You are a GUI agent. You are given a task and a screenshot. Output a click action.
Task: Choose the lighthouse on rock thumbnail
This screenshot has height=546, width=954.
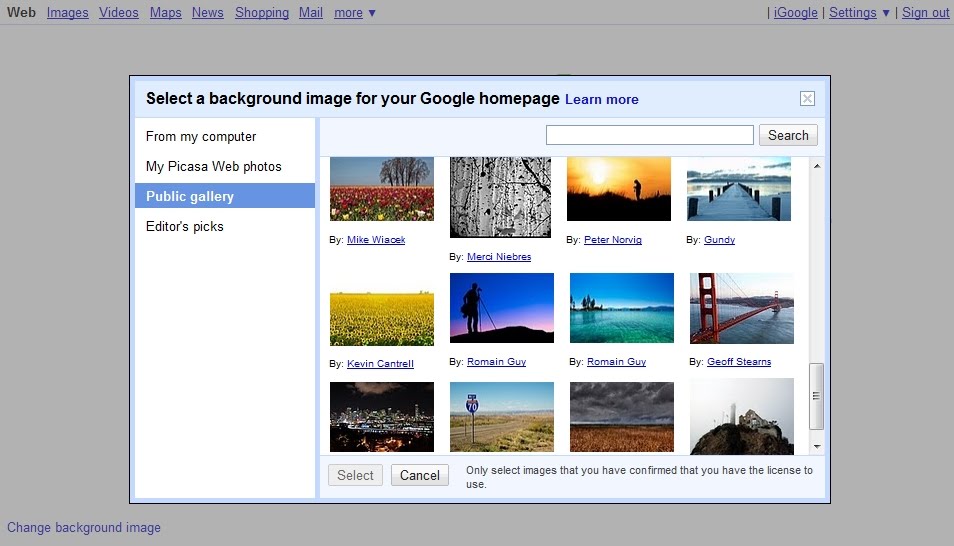pos(742,416)
